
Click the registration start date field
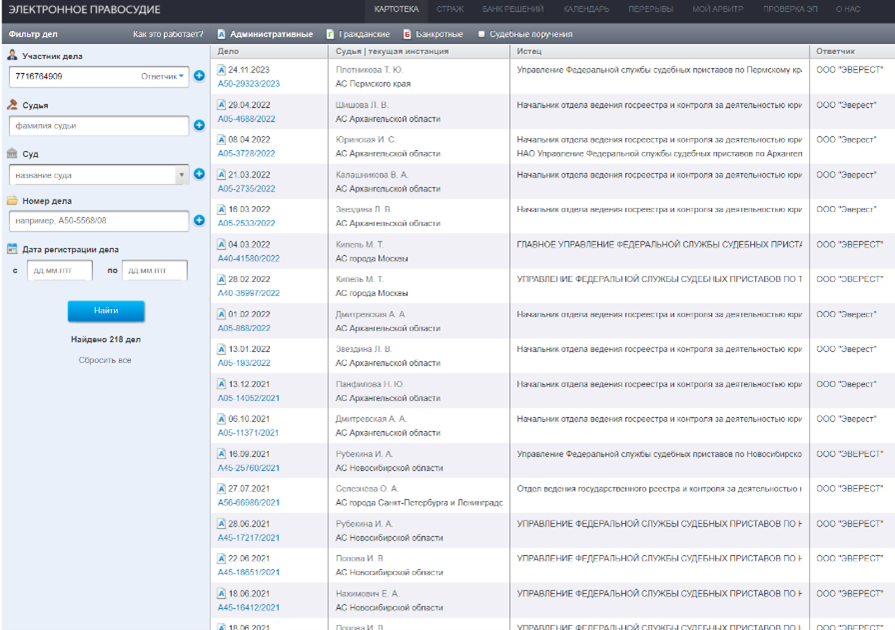tap(59, 270)
